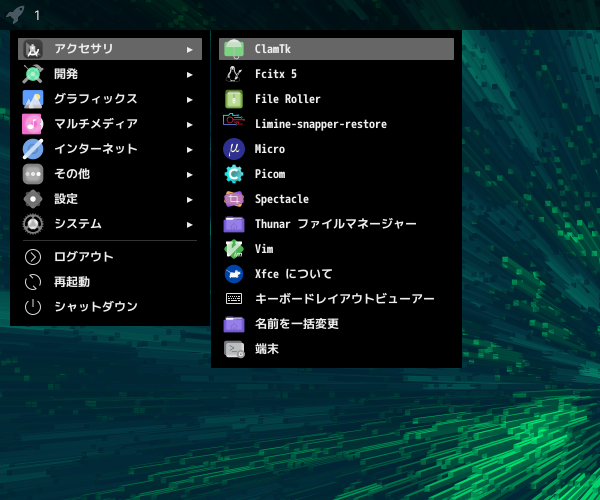
Task: Expand the 開発 submenu arrow
Action: click(x=189, y=75)
